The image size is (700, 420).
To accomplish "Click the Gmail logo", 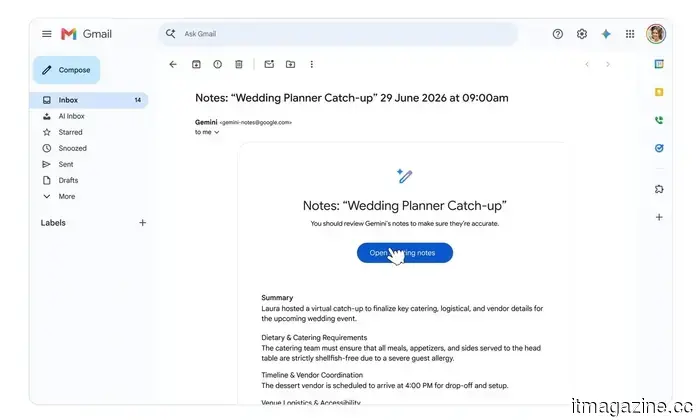I will [x=86, y=34].
